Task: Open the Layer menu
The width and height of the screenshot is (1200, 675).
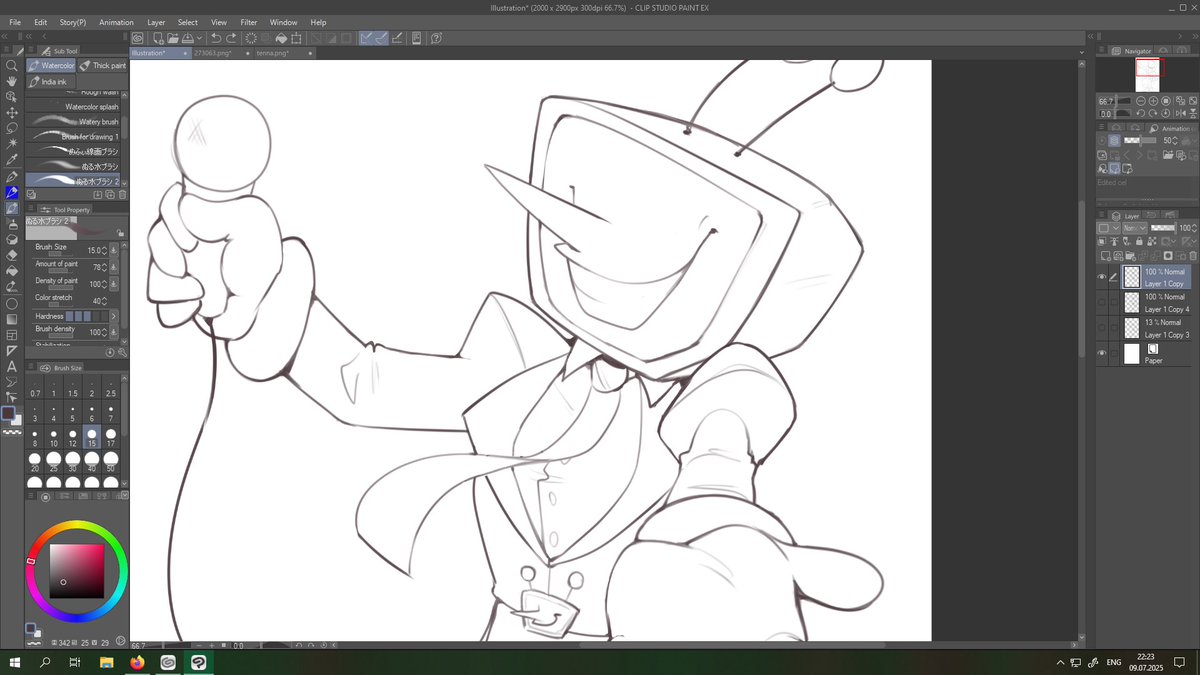Action: click(x=156, y=22)
